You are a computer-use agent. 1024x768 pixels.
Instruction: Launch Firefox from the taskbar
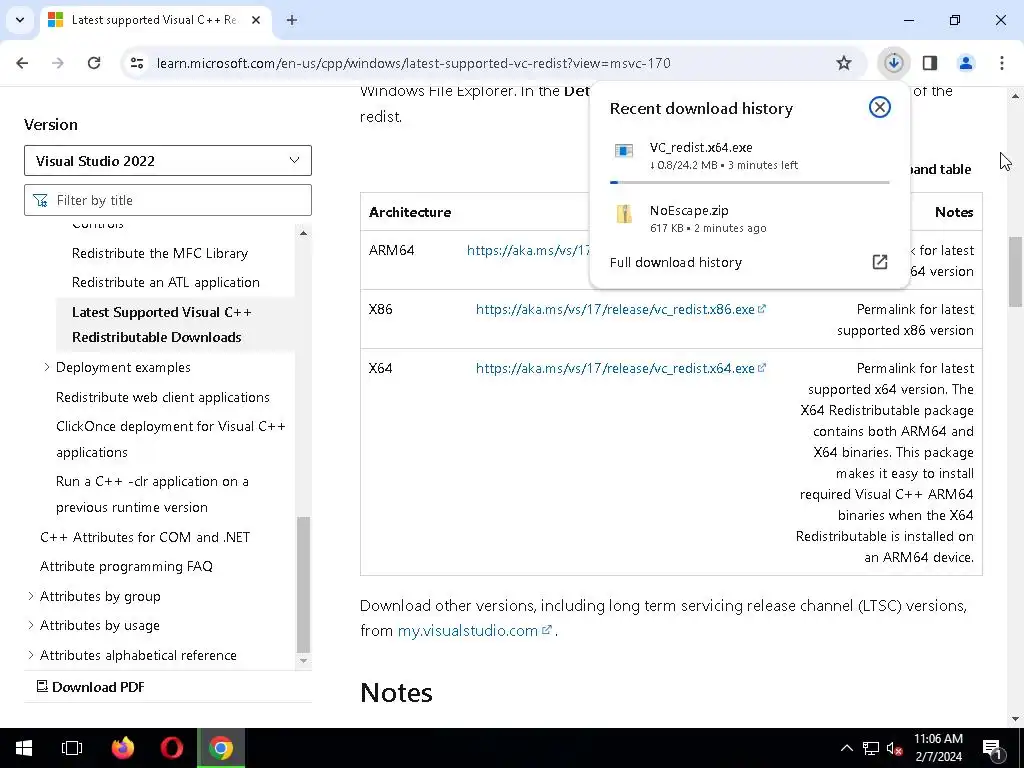(x=123, y=748)
